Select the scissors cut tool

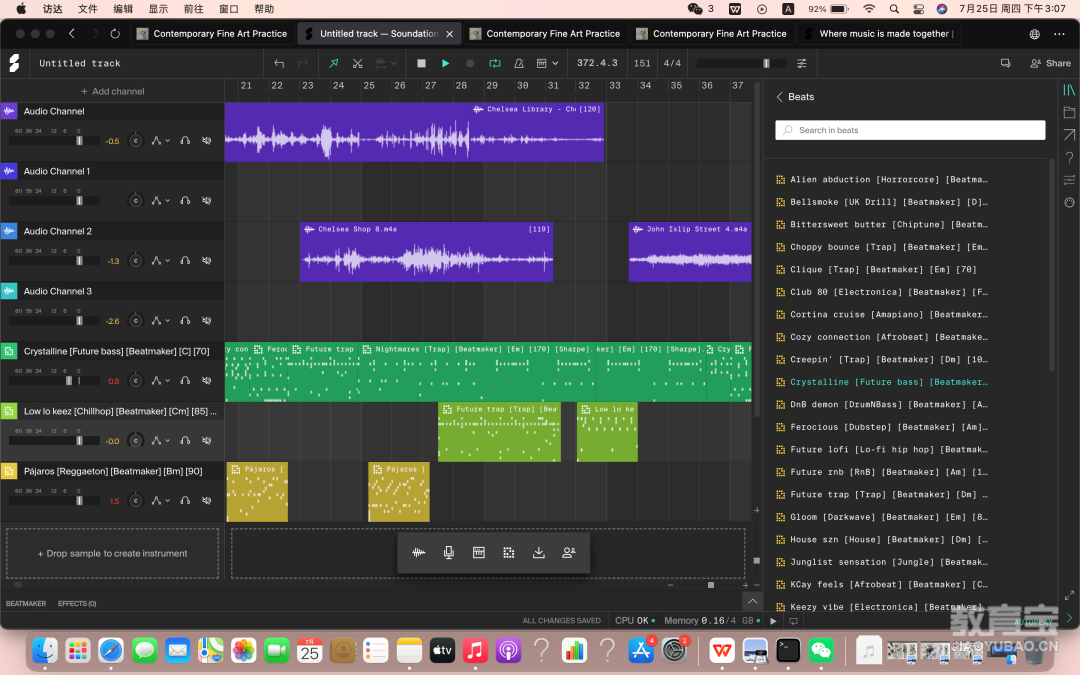click(x=357, y=63)
